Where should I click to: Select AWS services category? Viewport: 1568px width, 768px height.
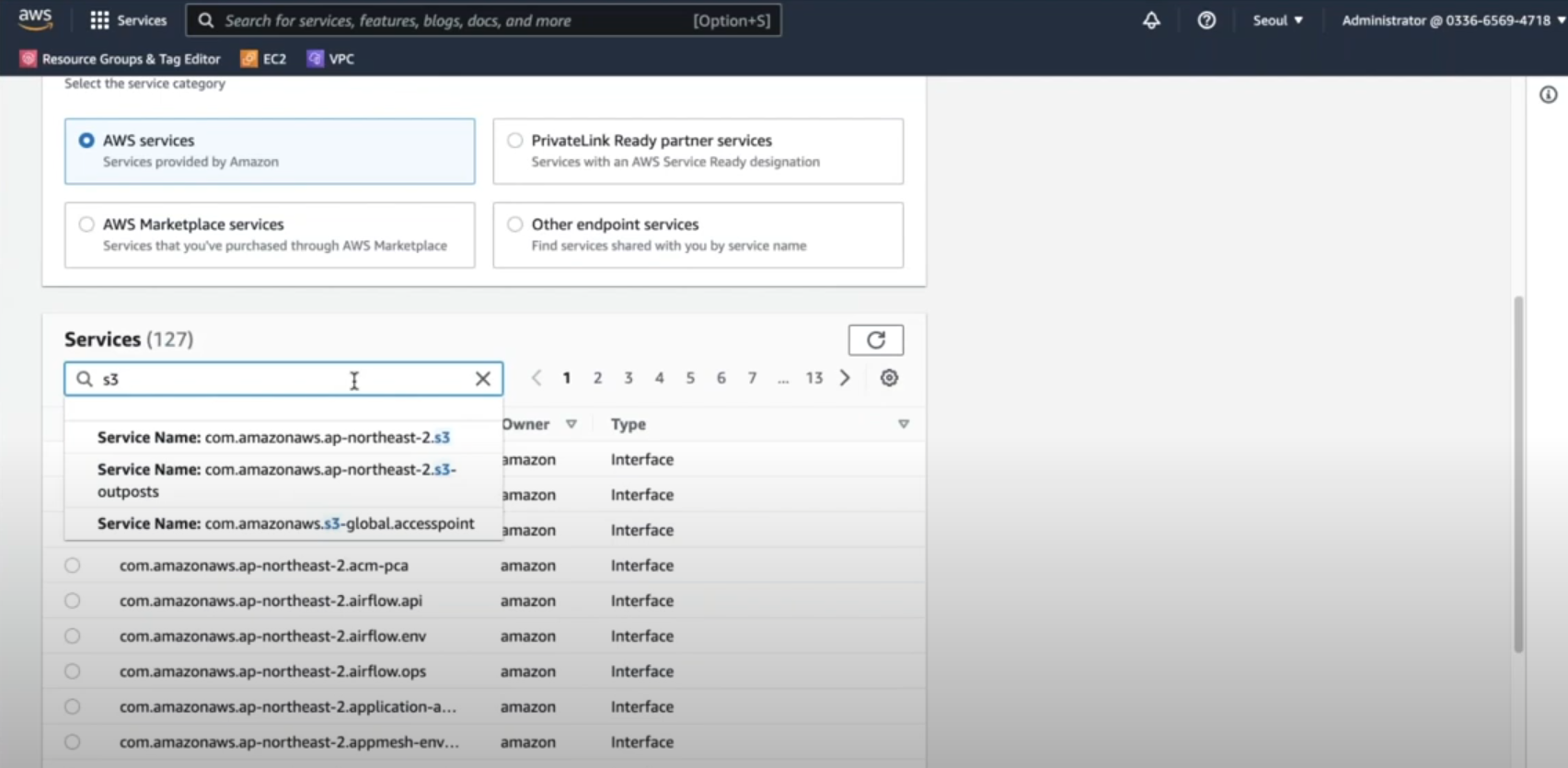(270, 151)
